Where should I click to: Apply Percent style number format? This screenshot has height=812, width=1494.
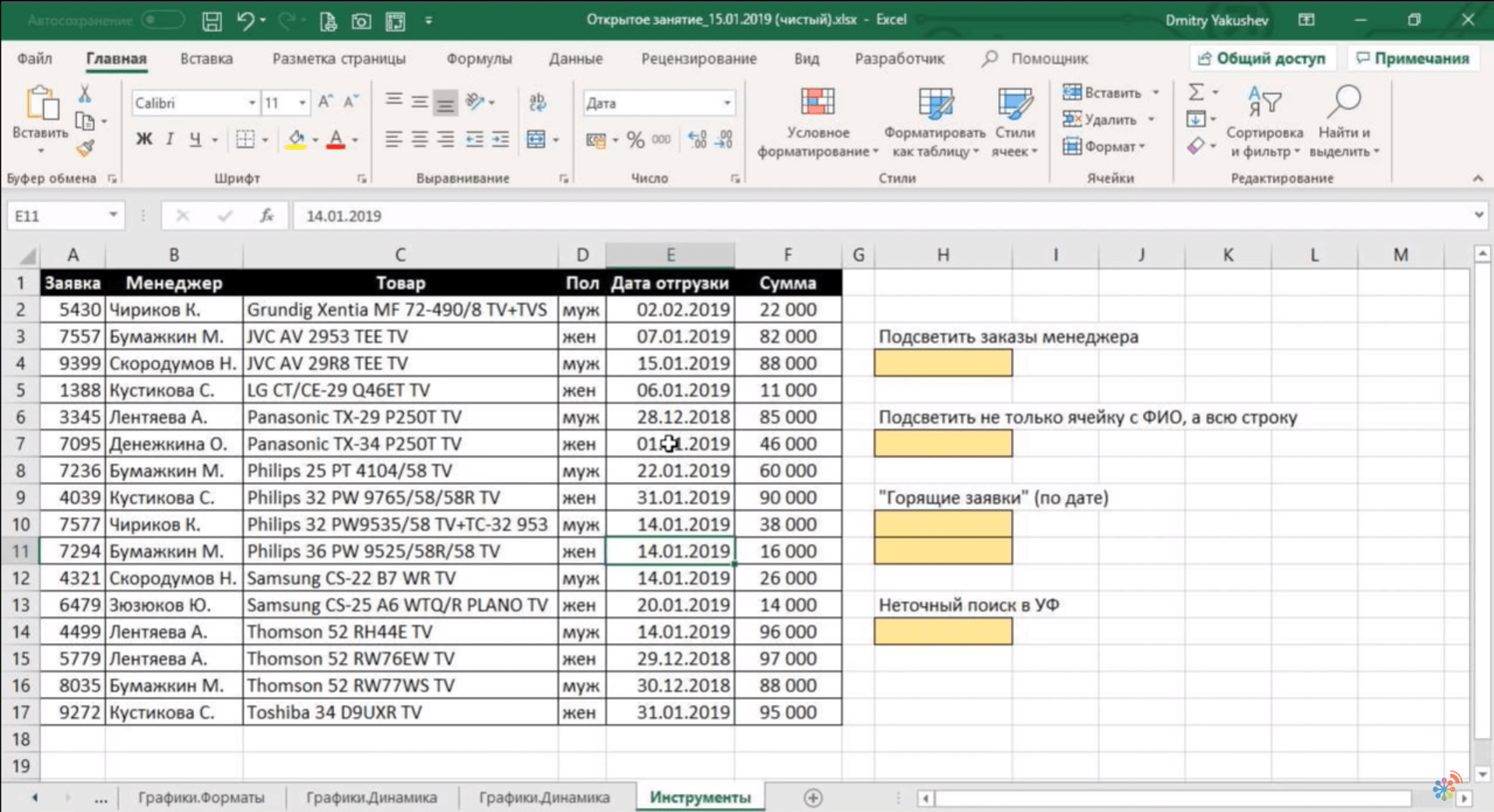click(635, 139)
